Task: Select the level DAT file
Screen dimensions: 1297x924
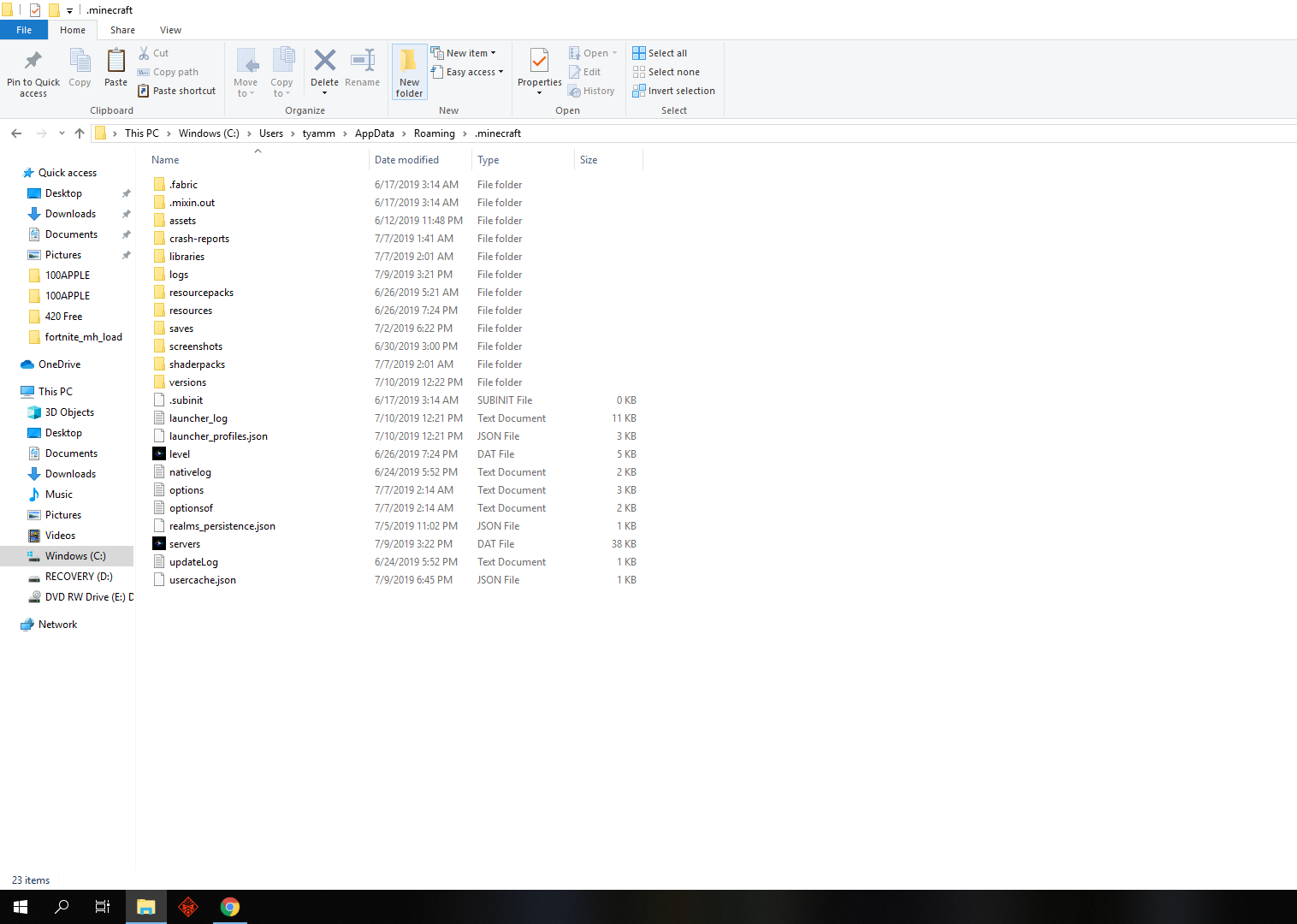Action: pos(180,454)
